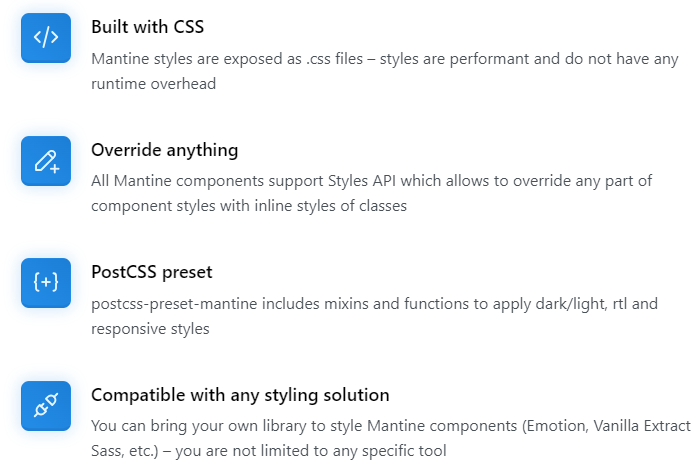Click the responsive styles text

[x=150, y=329]
